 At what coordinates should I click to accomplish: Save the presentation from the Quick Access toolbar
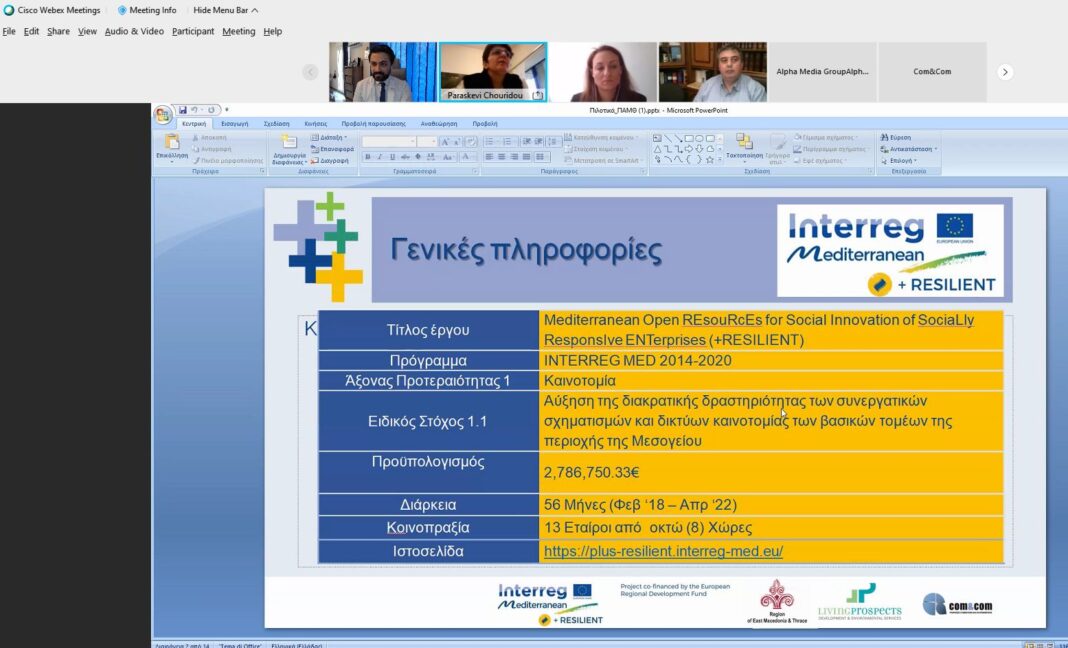click(183, 110)
